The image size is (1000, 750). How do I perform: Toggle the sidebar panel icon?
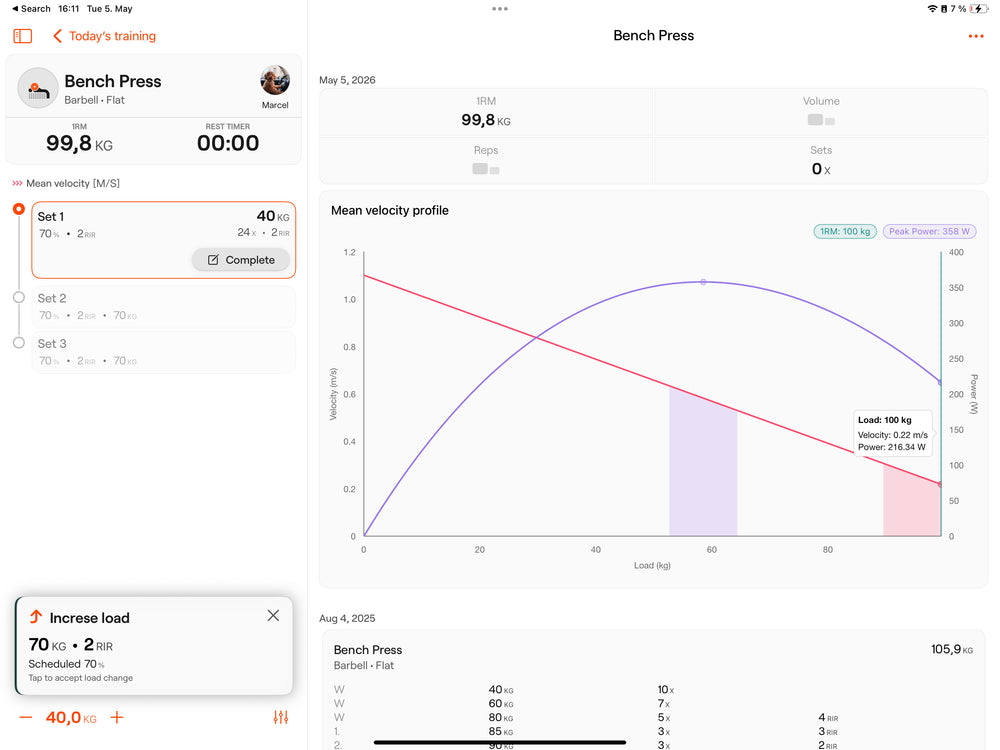(x=22, y=36)
